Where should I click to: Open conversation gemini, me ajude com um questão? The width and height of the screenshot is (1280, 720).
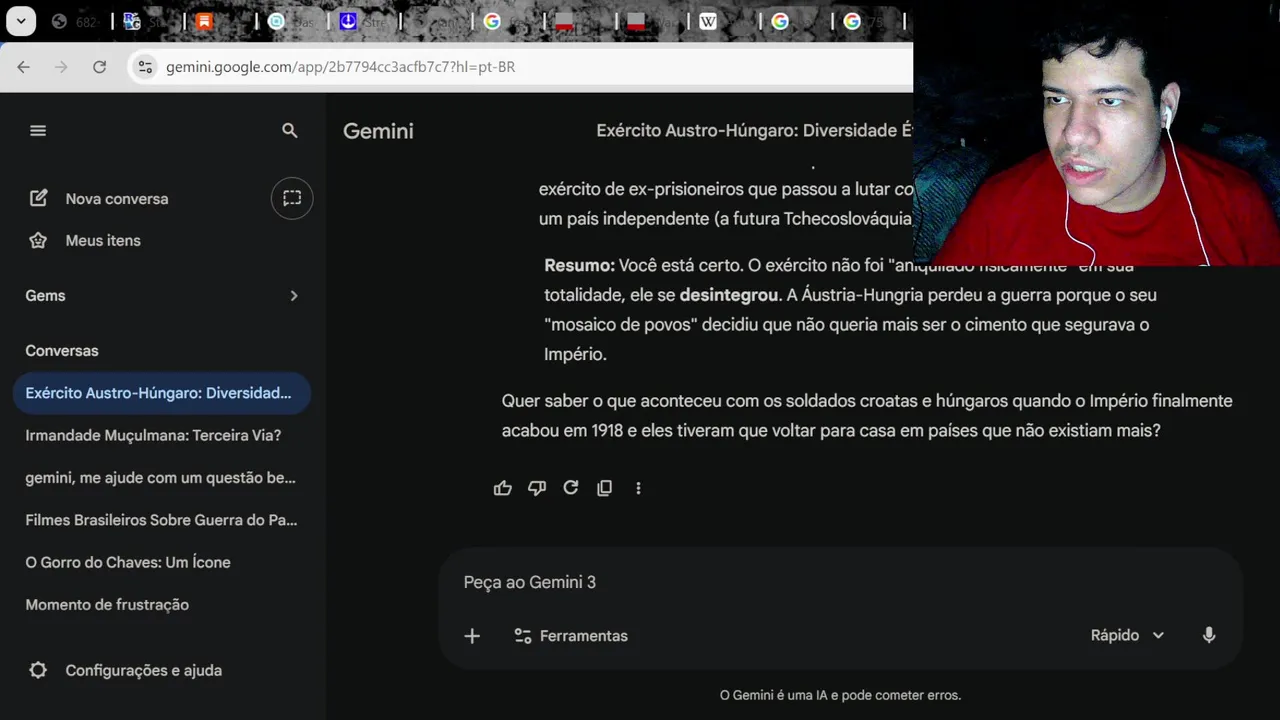click(x=160, y=477)
